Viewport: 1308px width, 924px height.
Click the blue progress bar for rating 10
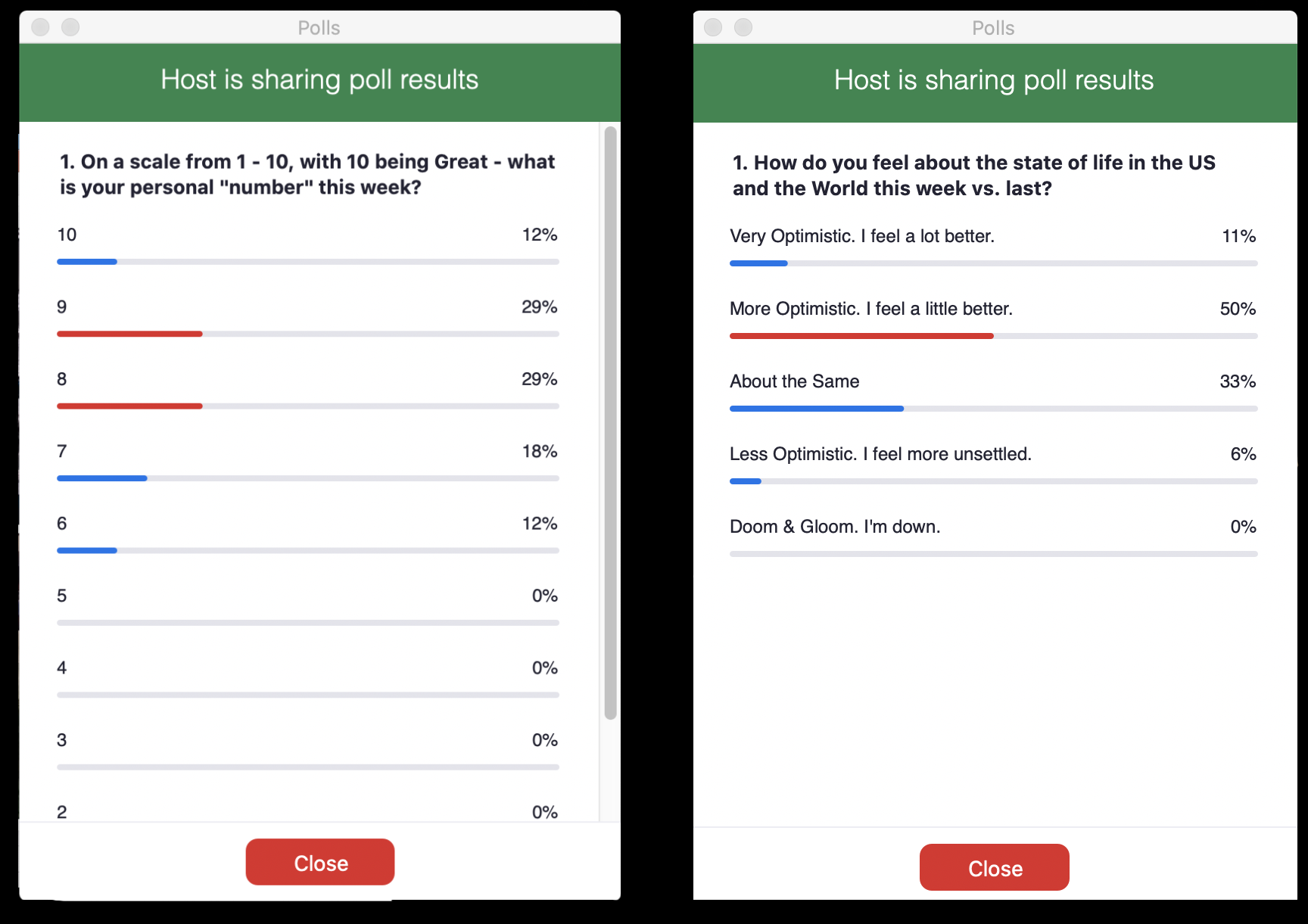coord(87,262)
